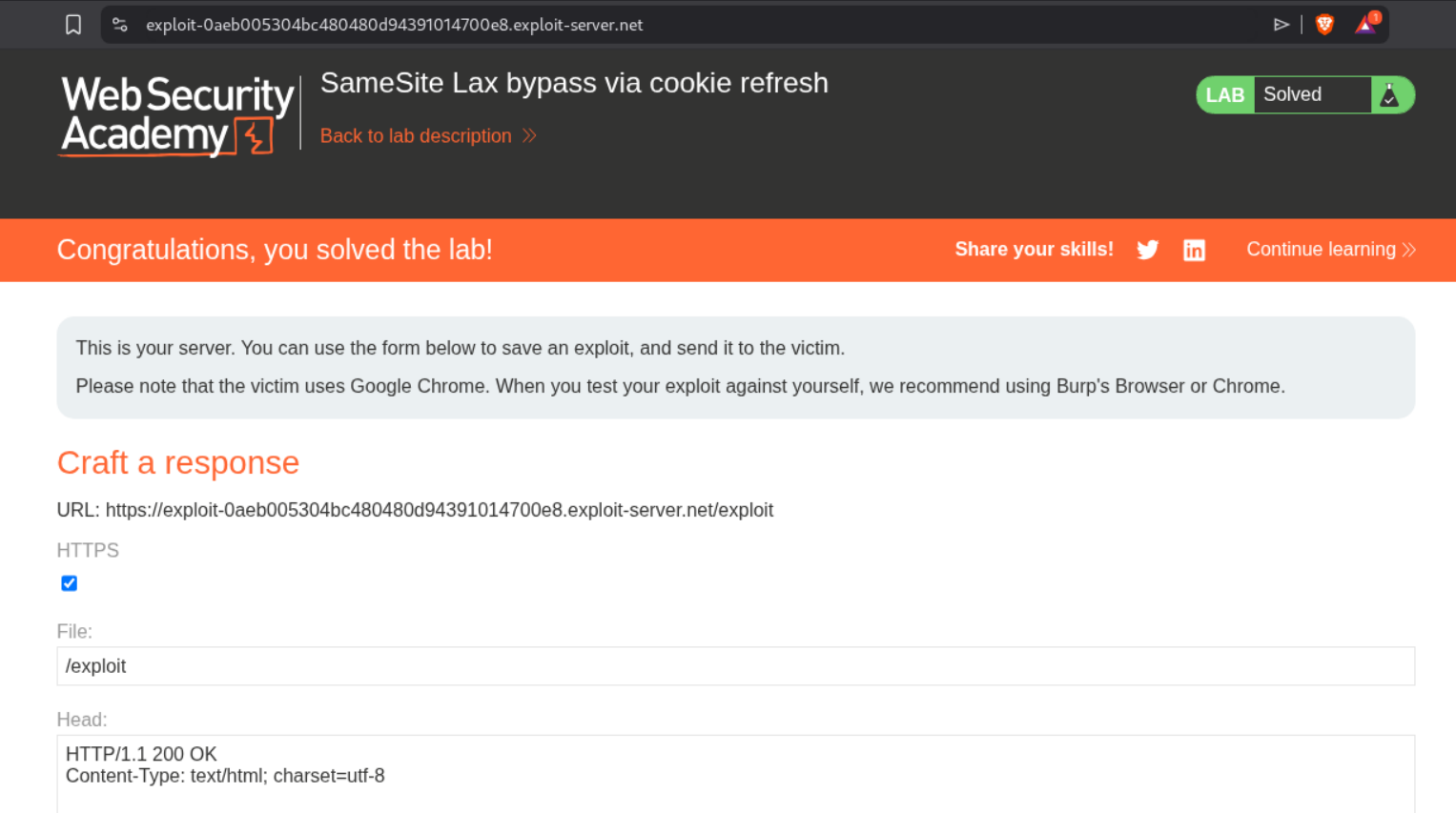1456x813 pixels.
Task: Click the Share your skills! text
Action: click(1034, 250)
